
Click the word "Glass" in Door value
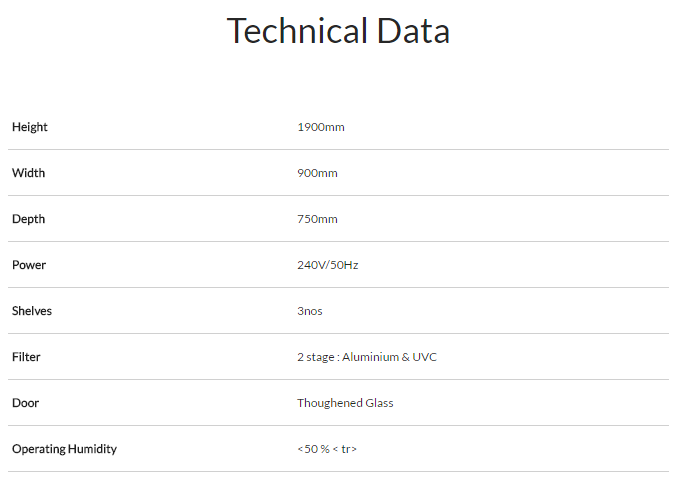pyautogui.click(x=379, y=403)
